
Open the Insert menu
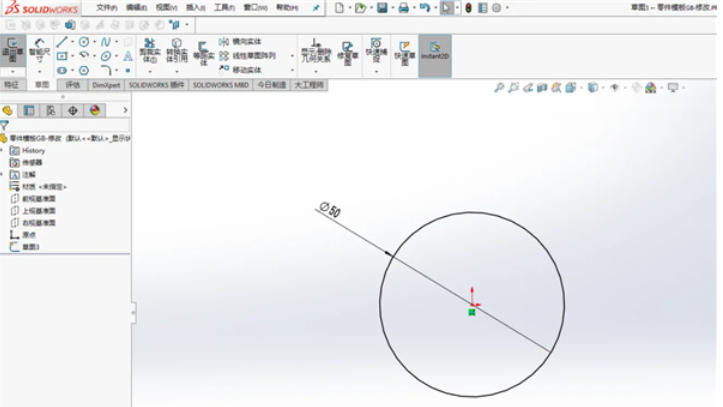[x=194, y=7]
